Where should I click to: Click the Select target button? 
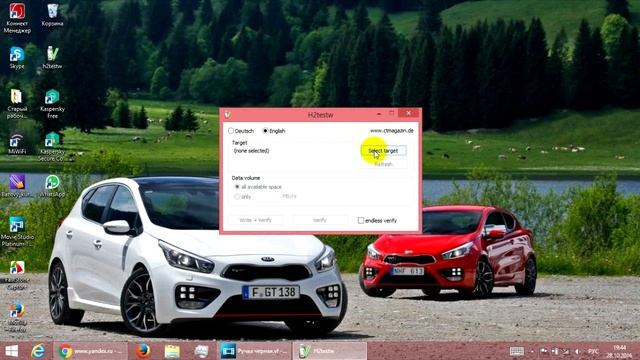(x=383, y=151)
